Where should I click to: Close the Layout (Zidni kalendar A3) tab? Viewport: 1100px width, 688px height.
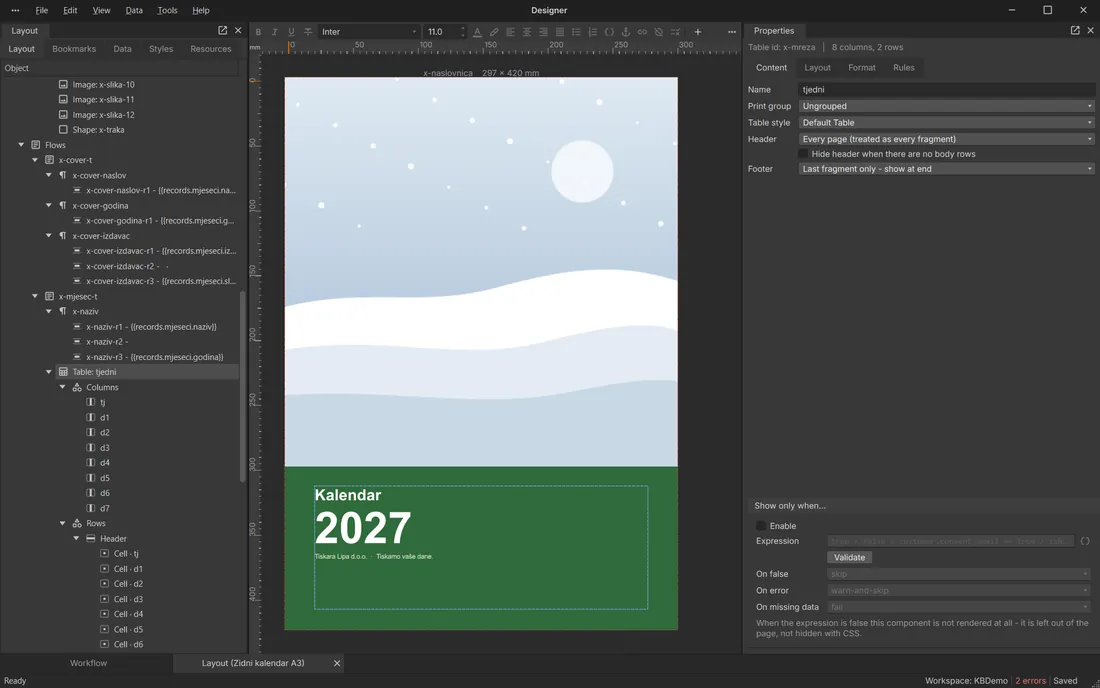click(337, 663)
